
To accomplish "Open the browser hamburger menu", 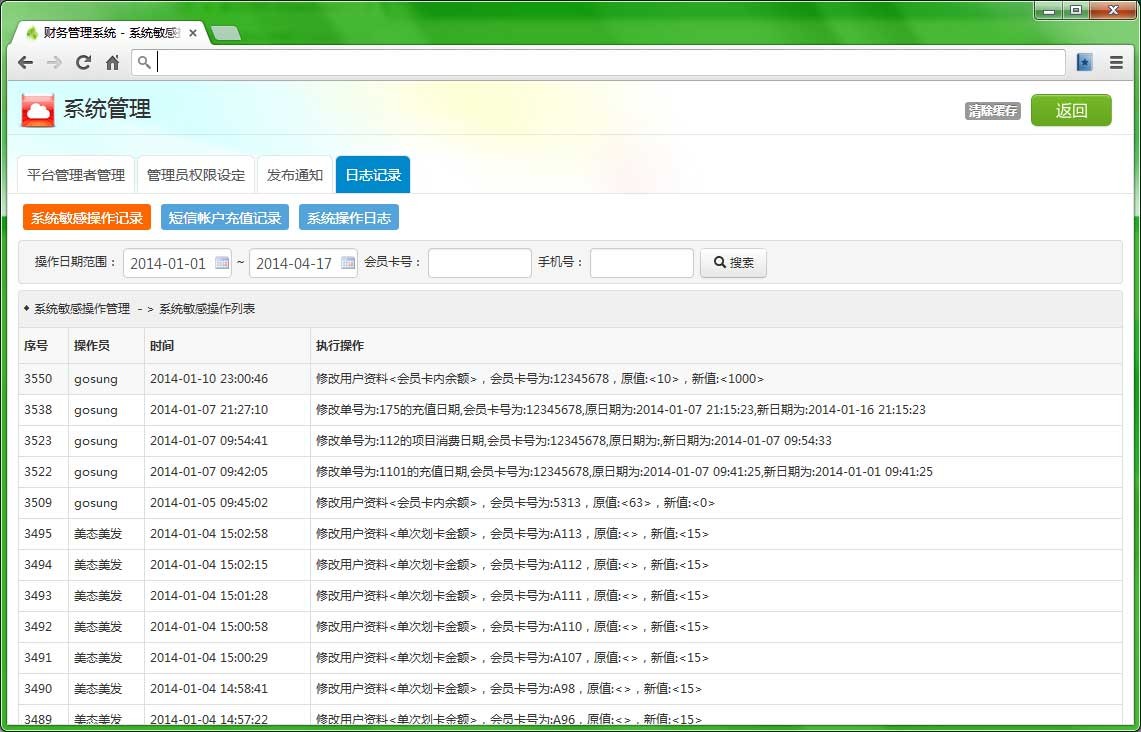I will pyautogui.click(x=1116, y=63).
